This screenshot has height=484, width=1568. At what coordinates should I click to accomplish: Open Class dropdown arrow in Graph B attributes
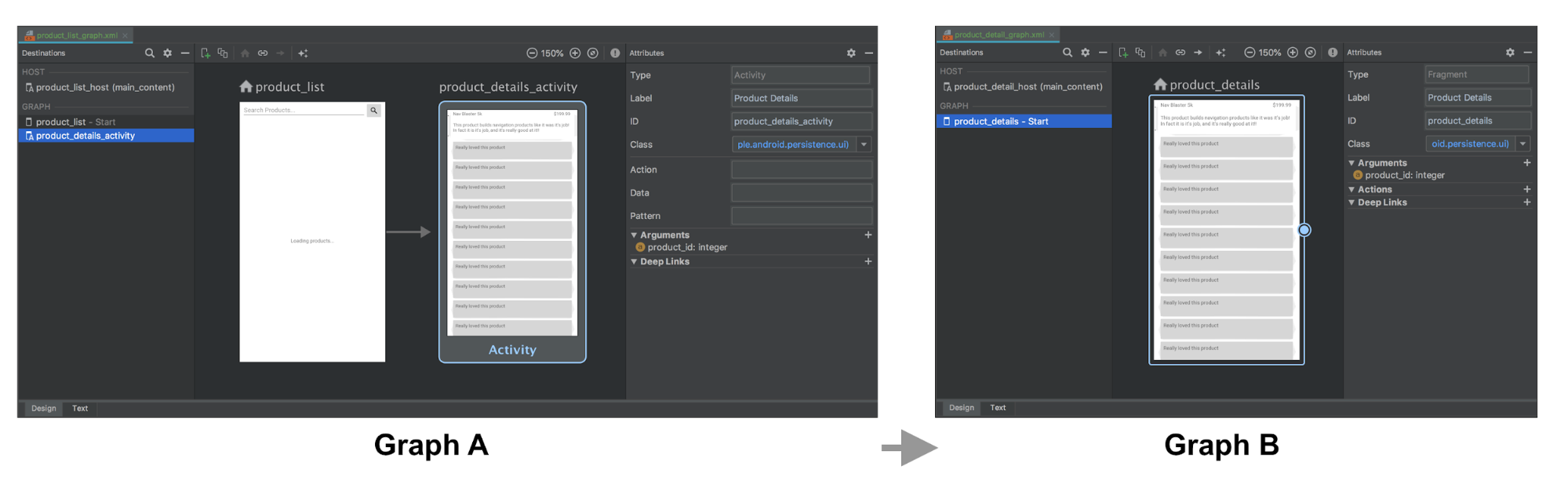coord(1523,144)
